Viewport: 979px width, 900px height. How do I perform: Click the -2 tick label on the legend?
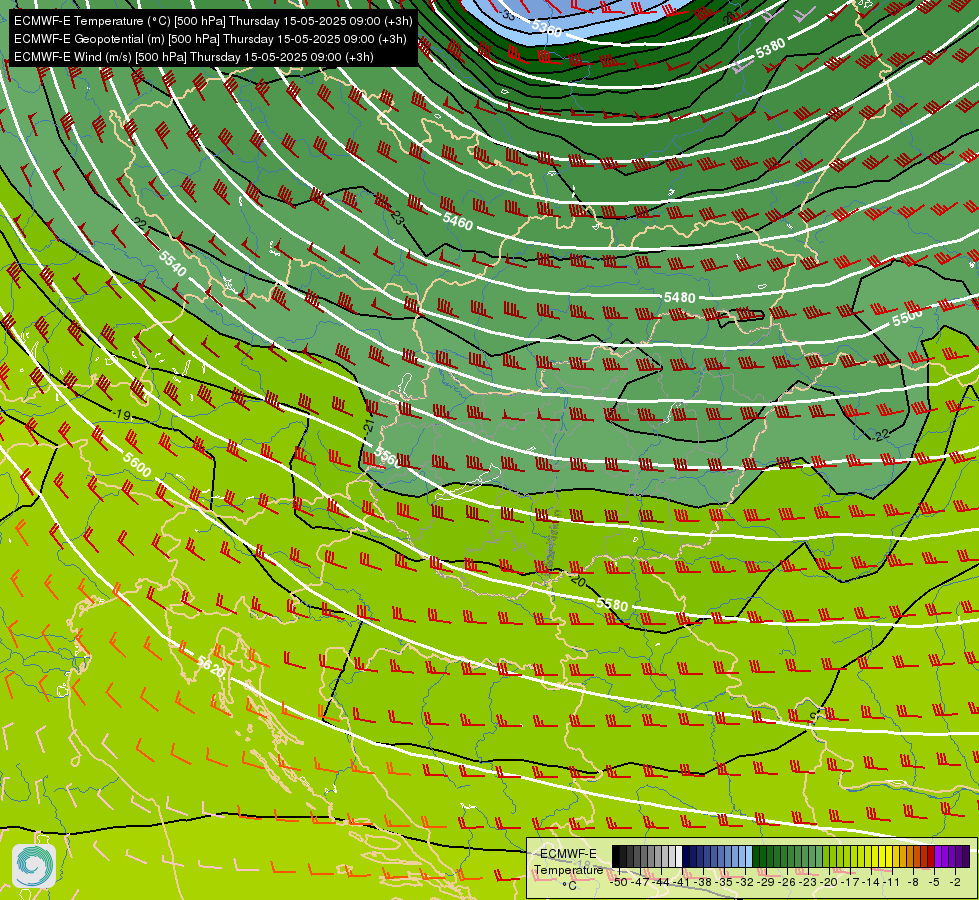point(955,882)
